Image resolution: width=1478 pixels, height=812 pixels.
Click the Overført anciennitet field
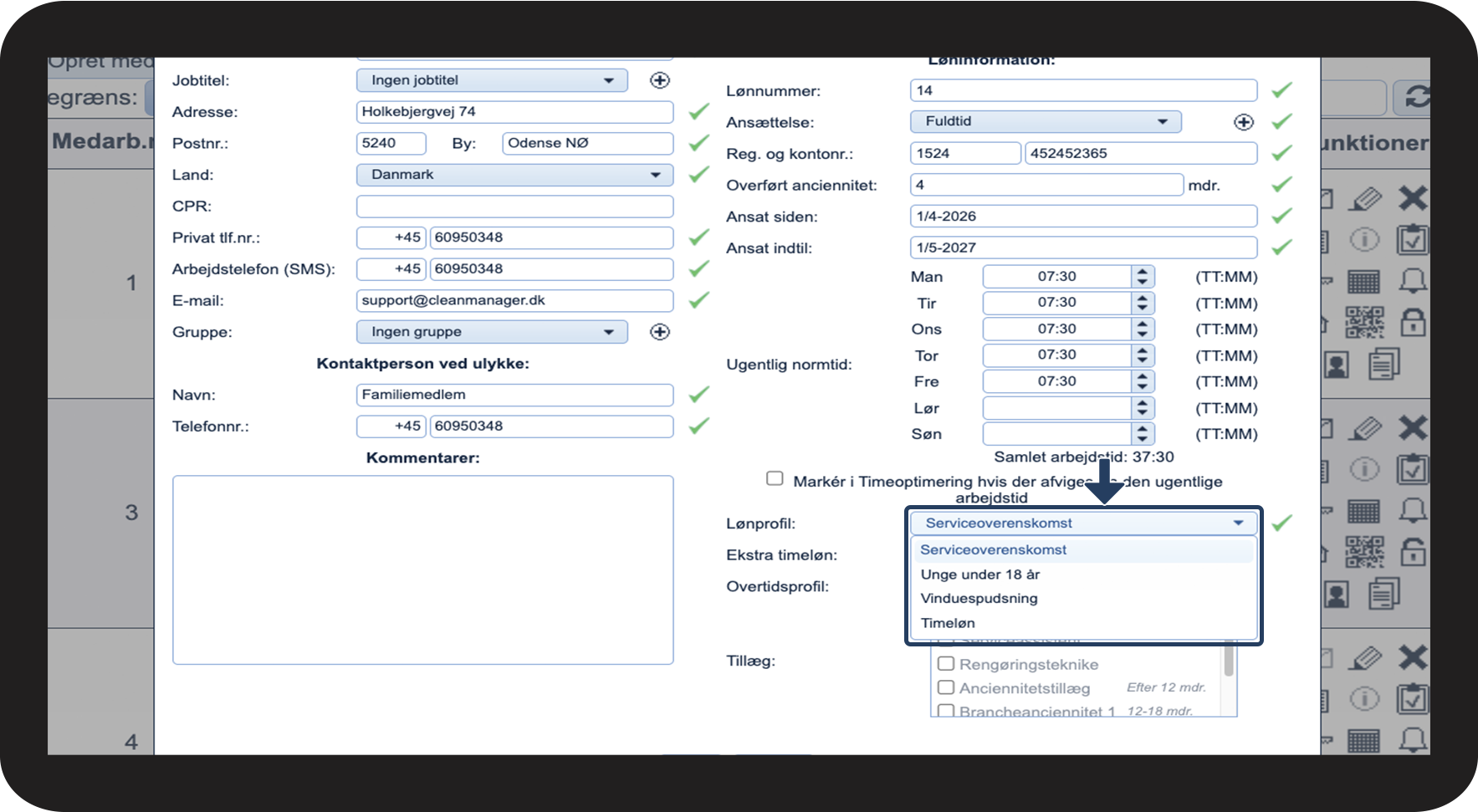[1046, 185]
